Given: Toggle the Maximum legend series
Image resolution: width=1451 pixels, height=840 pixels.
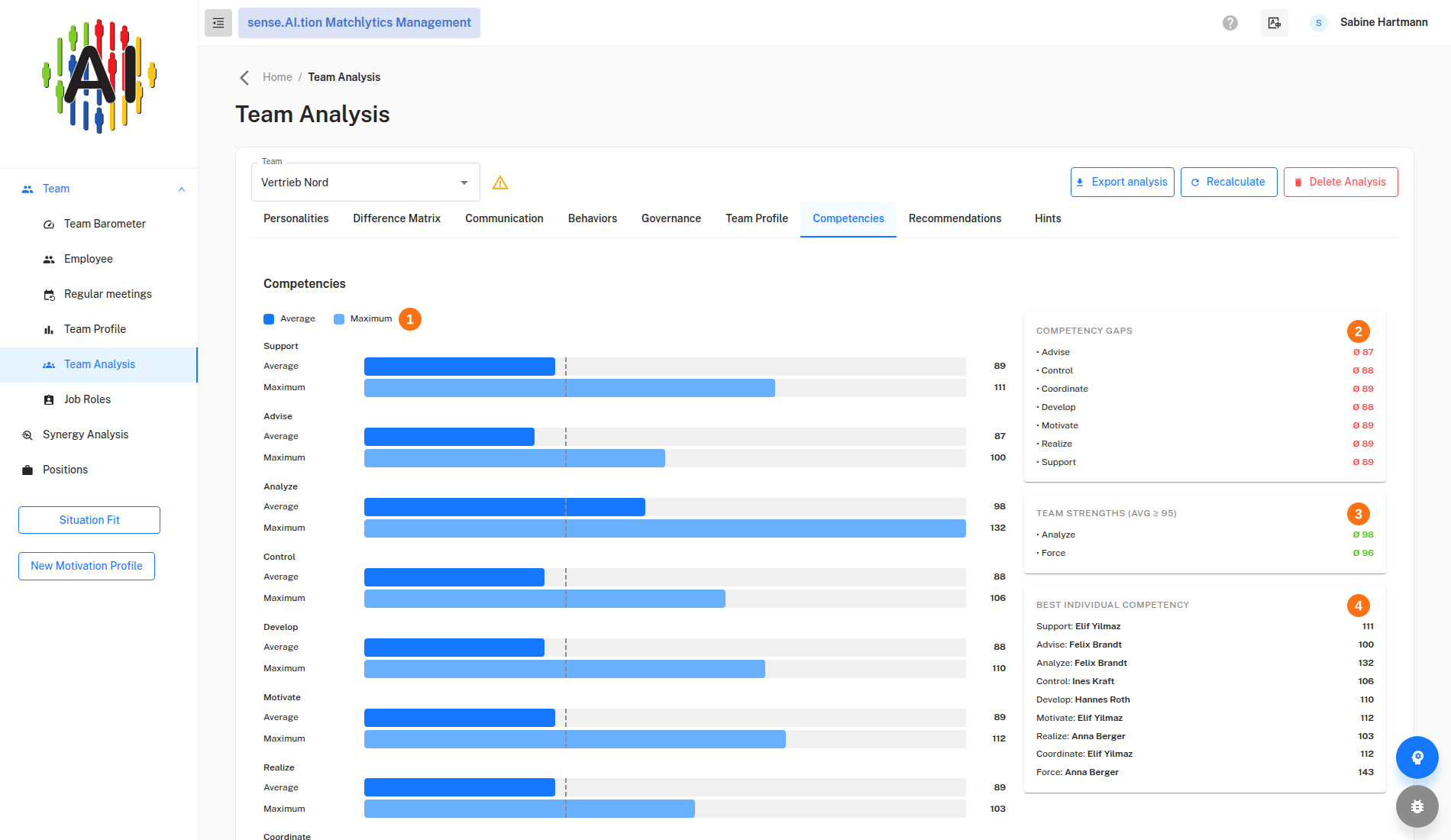Looking at the screenshot, I should pyautogui.click(x=363, y=319).
